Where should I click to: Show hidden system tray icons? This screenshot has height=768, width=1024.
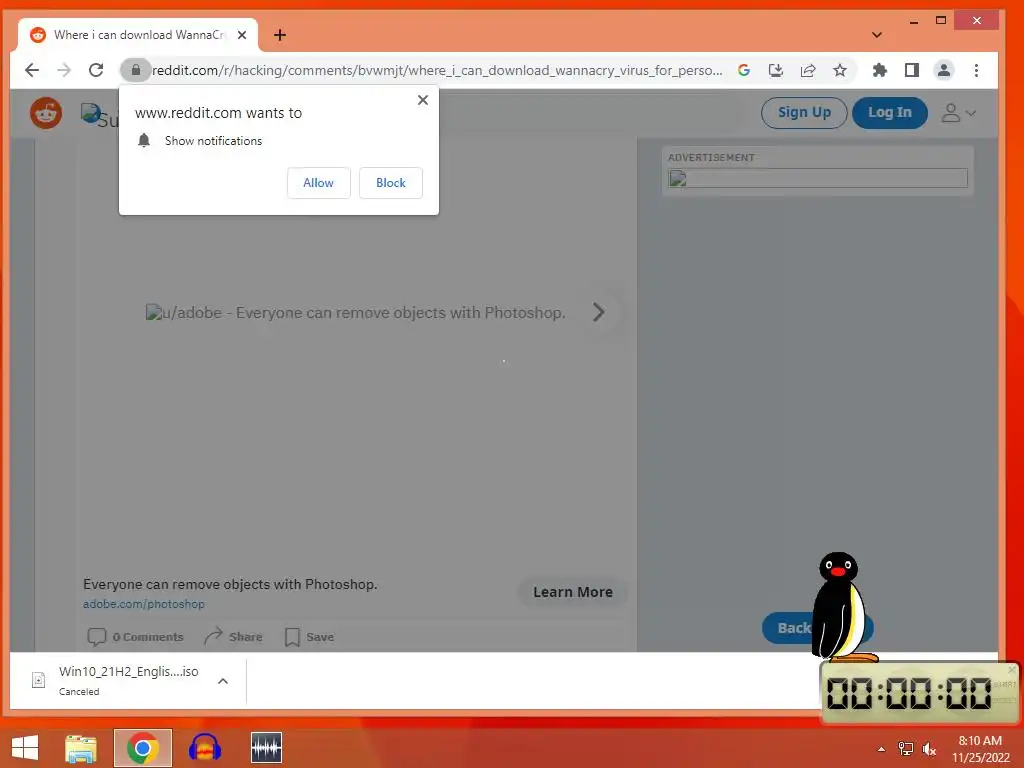pyautogui.click(x=881, y=749)
